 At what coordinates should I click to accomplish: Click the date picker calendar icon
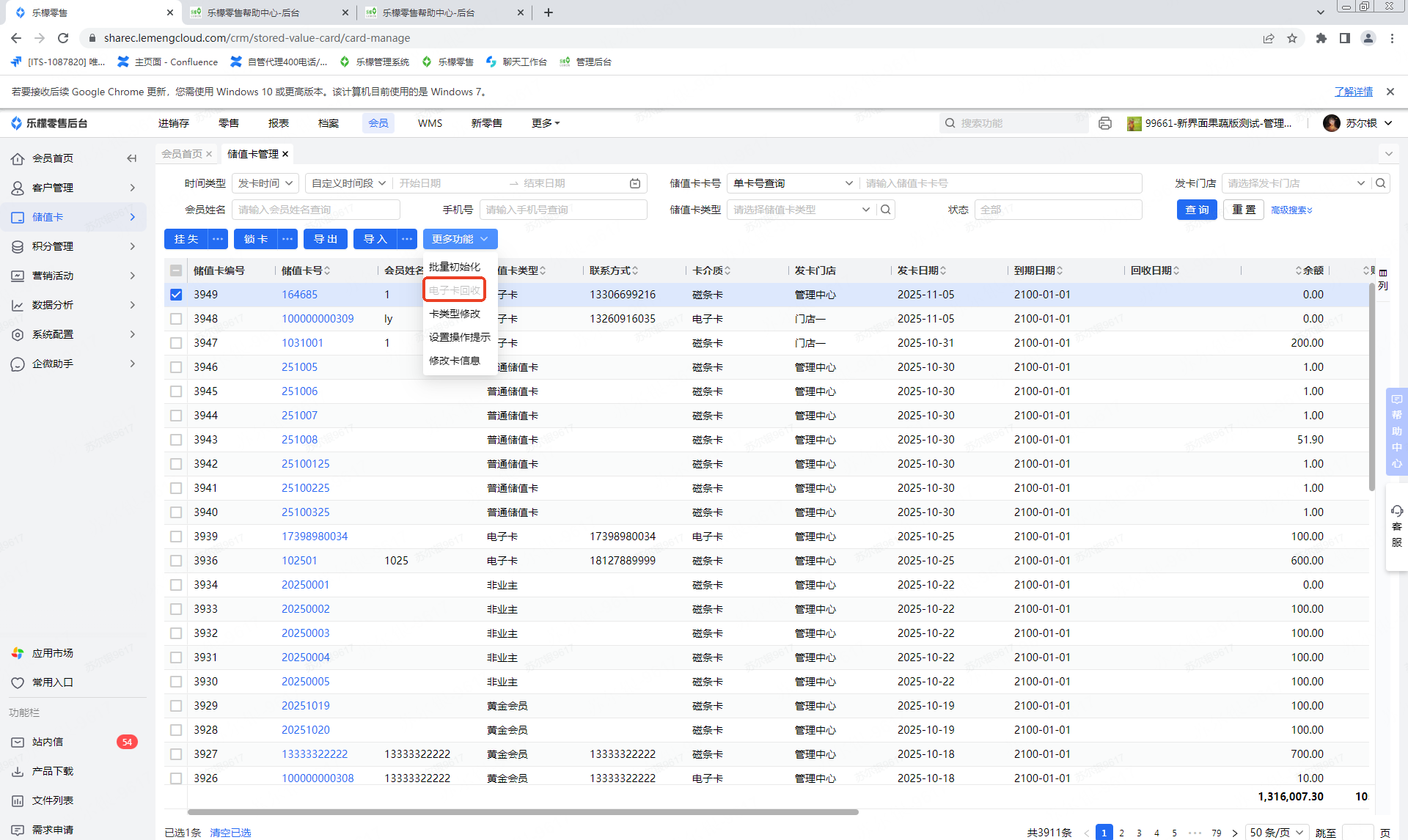click(635, 183)
